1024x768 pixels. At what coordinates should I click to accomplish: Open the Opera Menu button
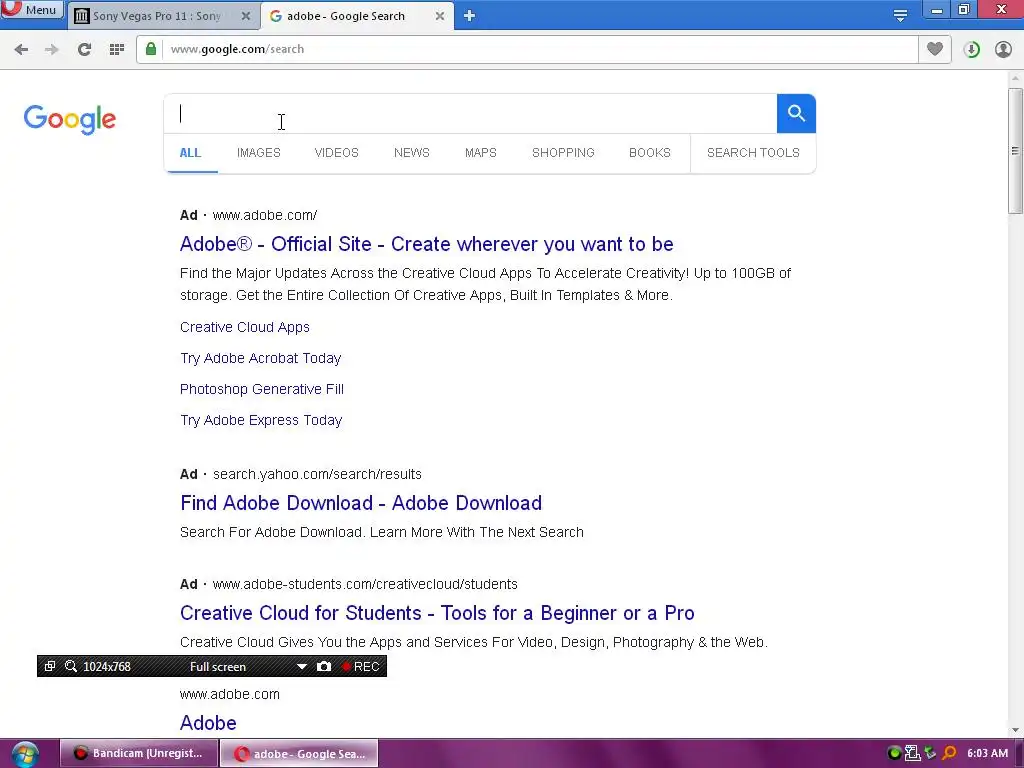(x=31, y=10)
